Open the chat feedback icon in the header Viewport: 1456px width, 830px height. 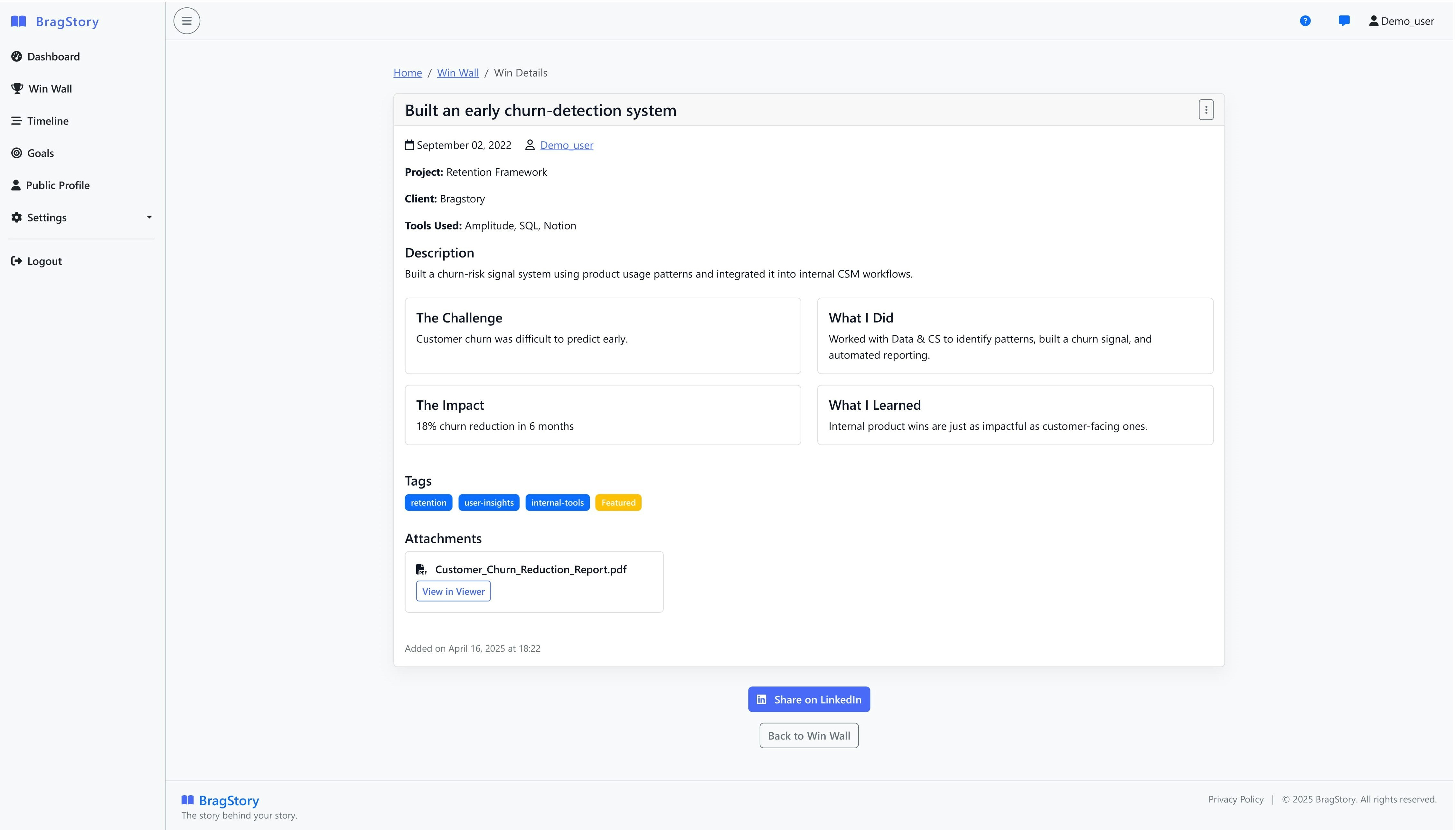[1344, 21]
